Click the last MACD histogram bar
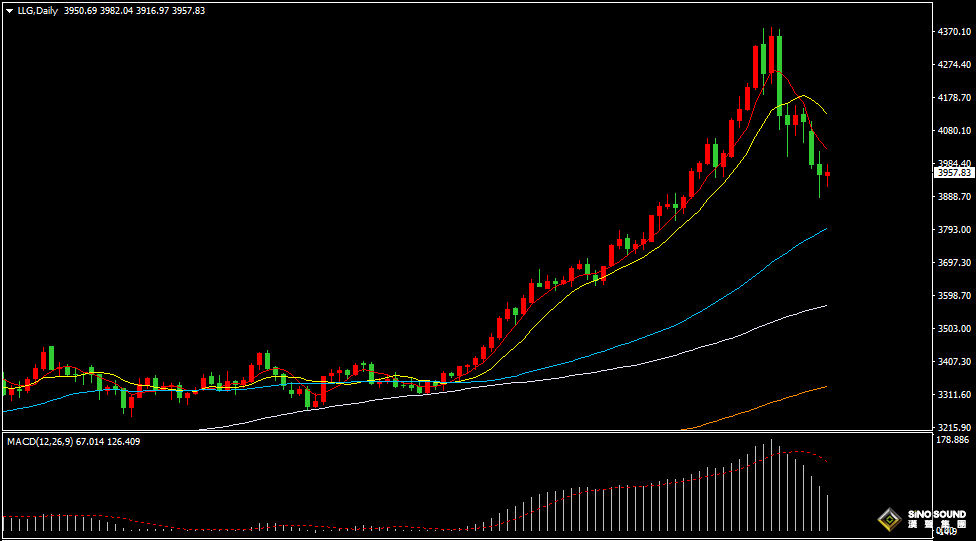This screenshot has height=541, width=976. tap(828, 512)
